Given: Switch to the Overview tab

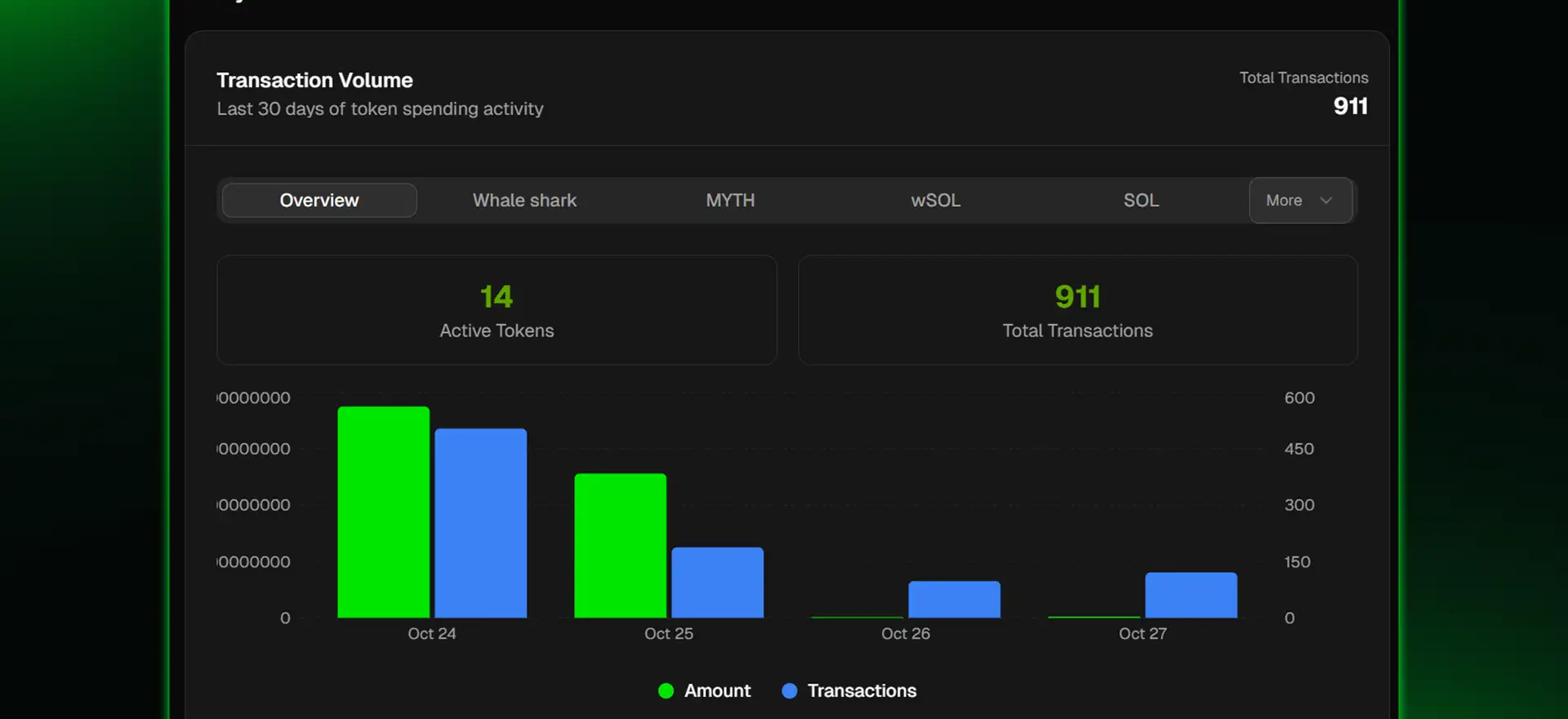Looking at the screenshot, I should 319,200.
